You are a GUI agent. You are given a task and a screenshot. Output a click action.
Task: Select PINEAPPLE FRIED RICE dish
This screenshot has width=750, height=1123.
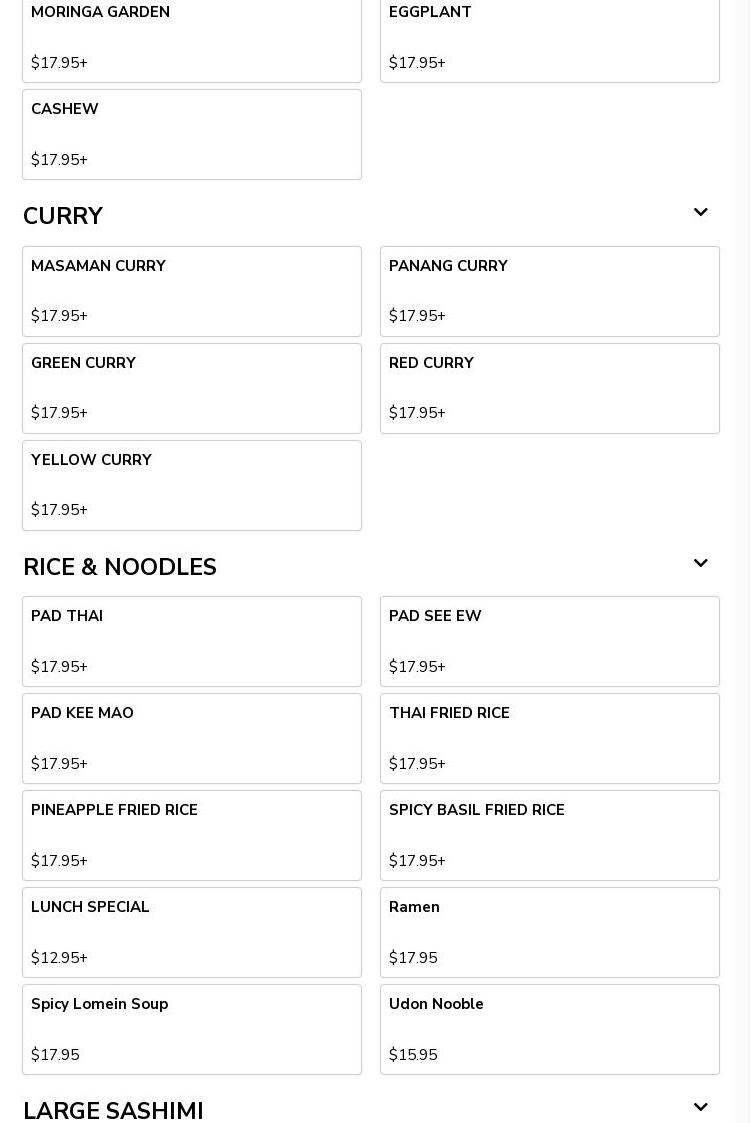tap(192, 836)
